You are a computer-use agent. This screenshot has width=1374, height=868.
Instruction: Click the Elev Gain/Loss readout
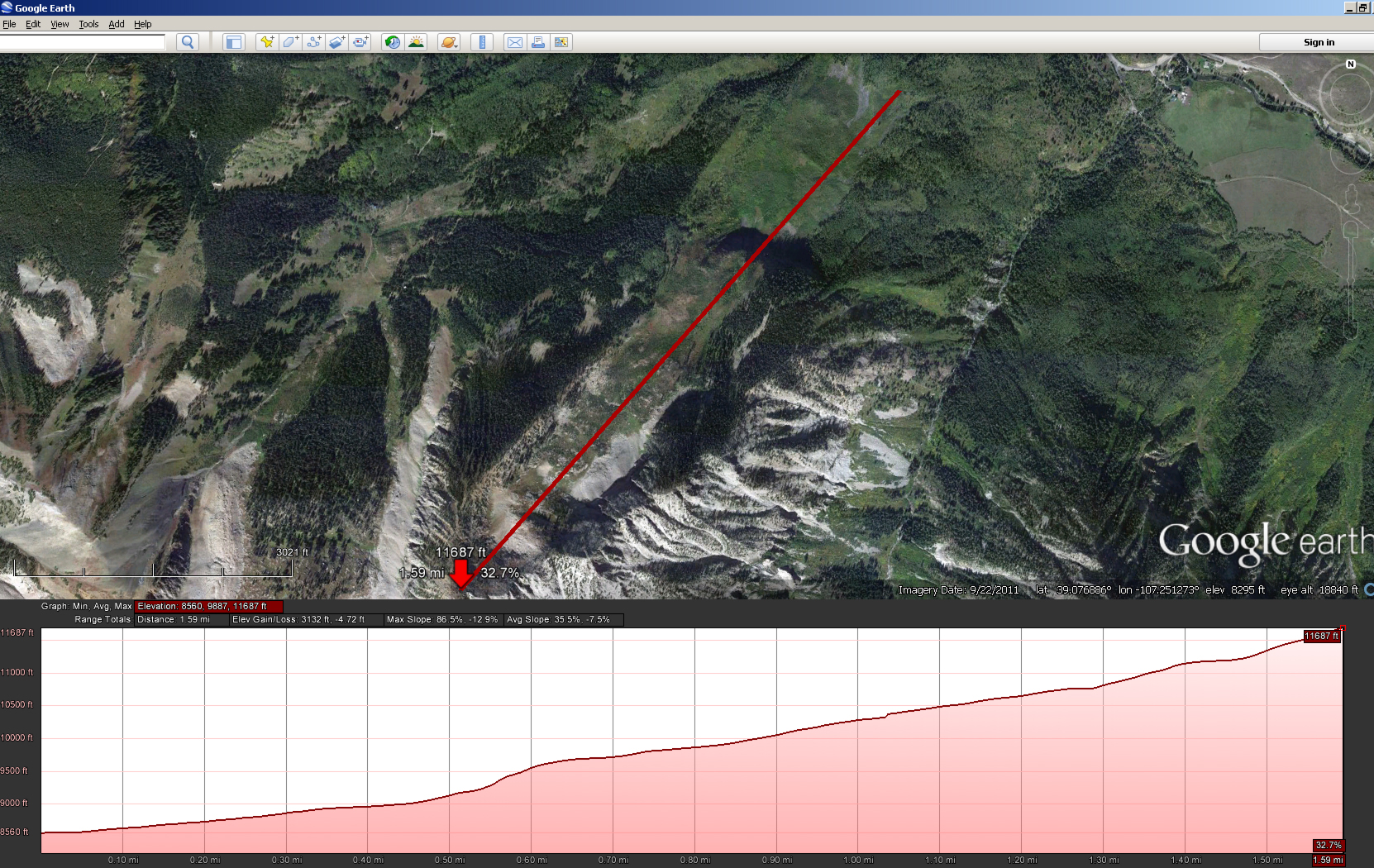[307, 619]
